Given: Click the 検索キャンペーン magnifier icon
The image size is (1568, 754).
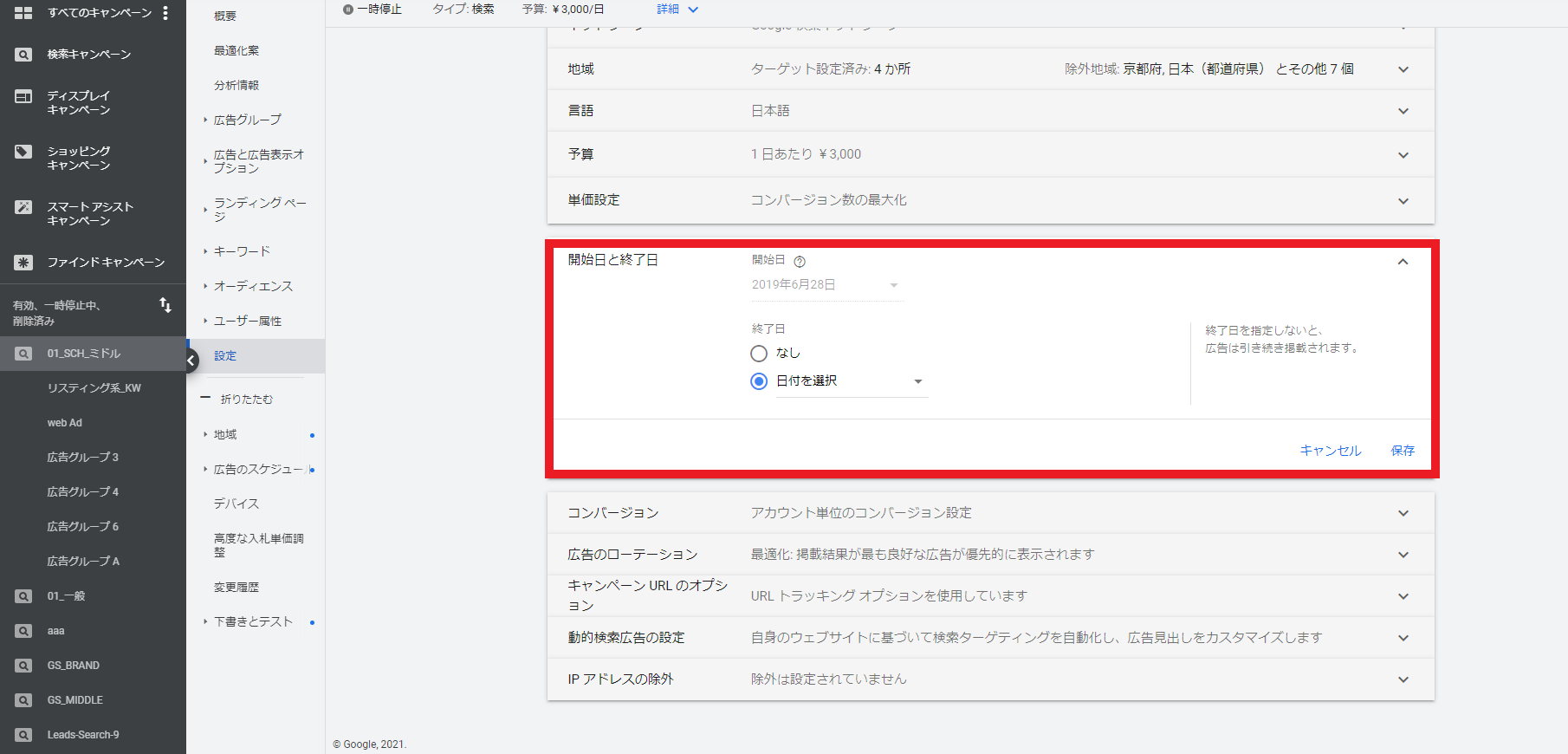Looking at the screenshot, I should [23, 55].
